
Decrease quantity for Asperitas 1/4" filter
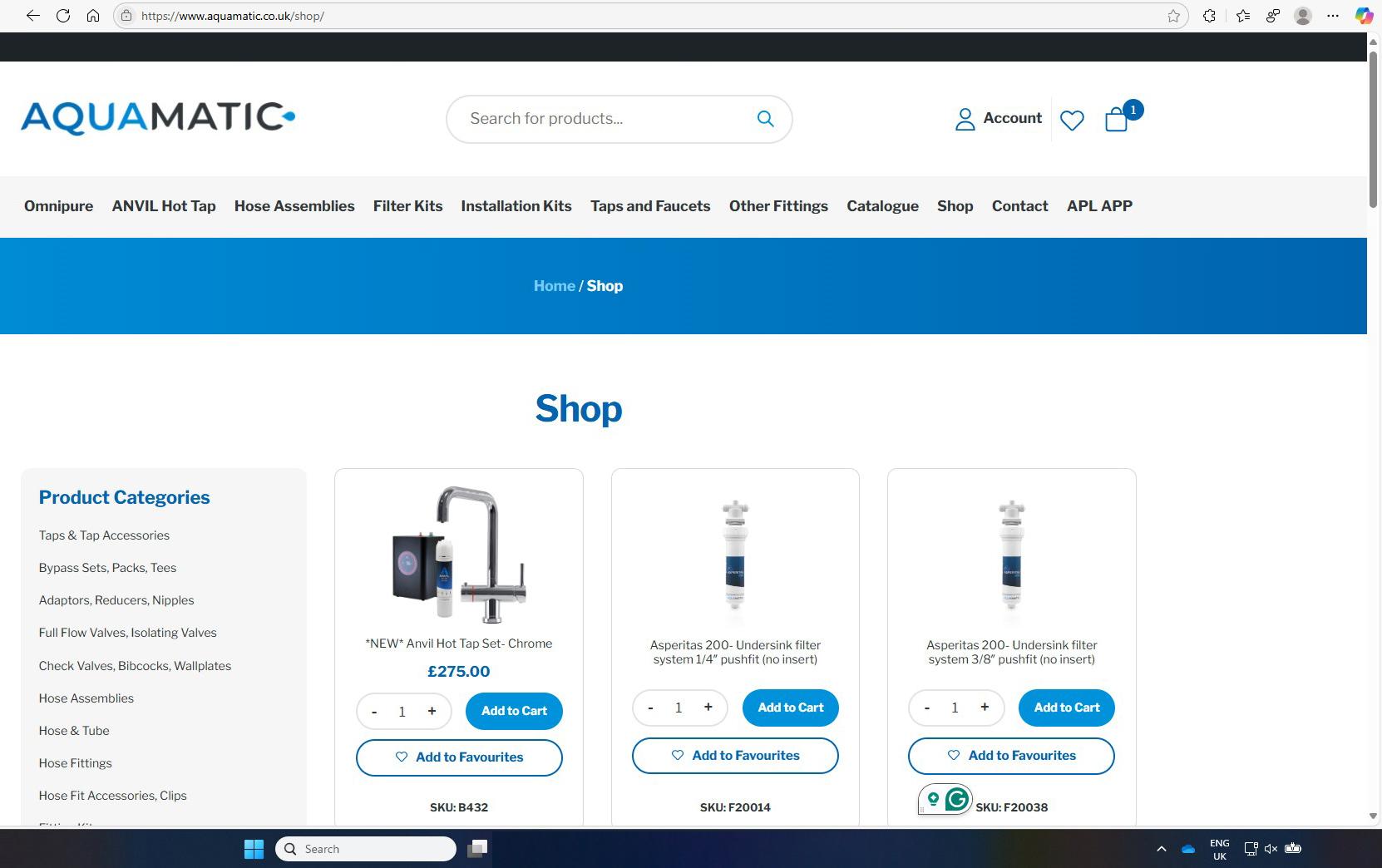pos(650,708)
